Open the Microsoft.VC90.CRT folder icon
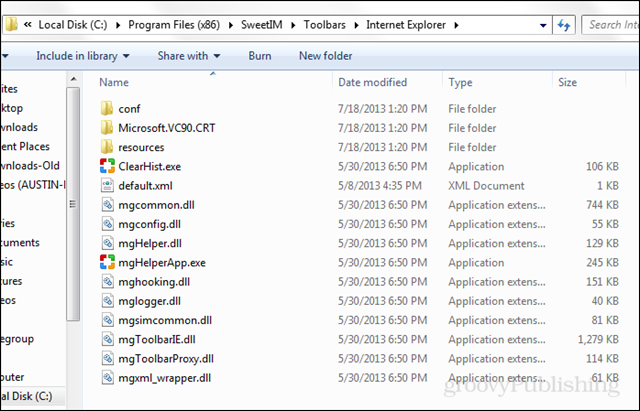 pos(107,128)
